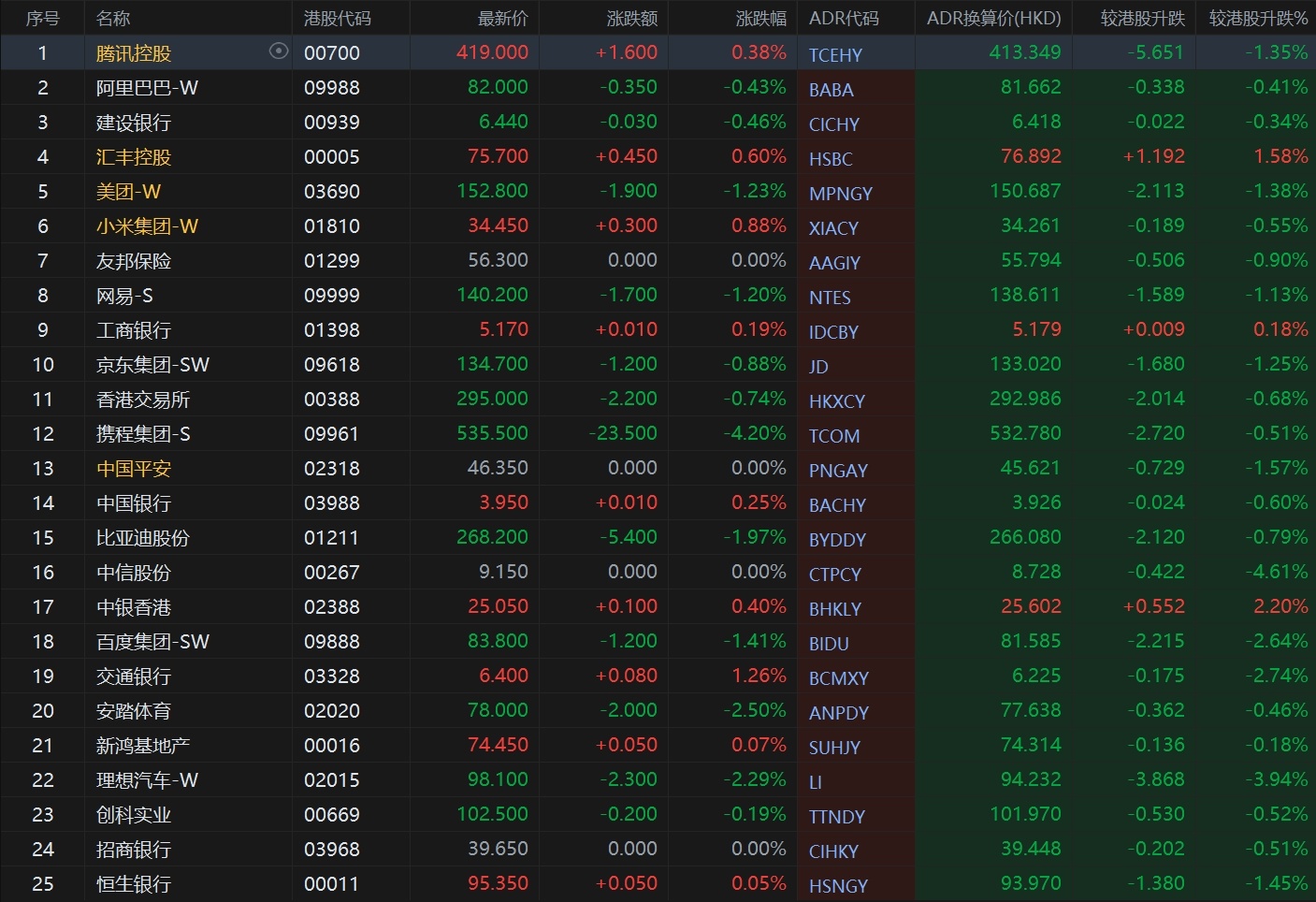This screenshot has width=1316, height=902.
Task: Select 创科实业 in the list
Action: click(134, 815)
